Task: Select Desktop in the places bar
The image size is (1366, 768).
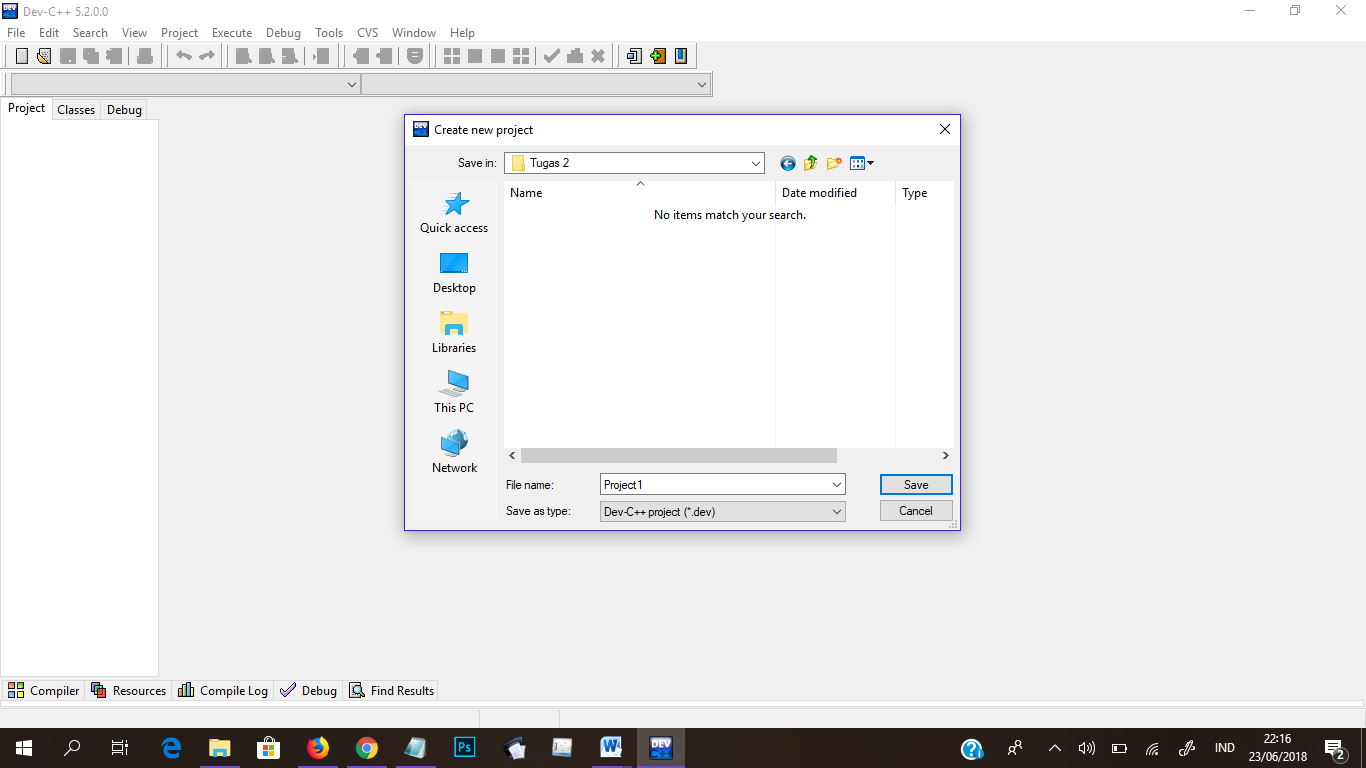Action: coord(454,273)
